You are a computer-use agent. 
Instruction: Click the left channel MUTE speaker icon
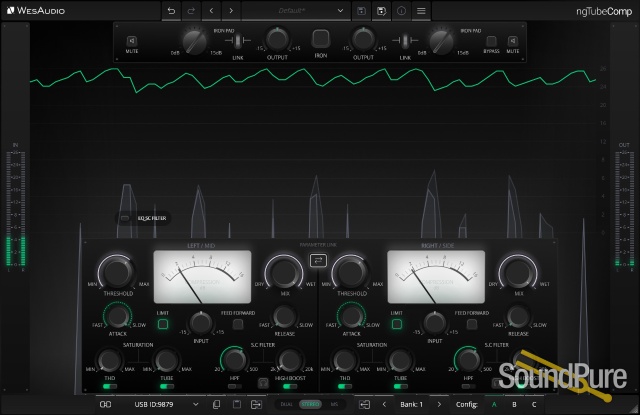[132, 41]
